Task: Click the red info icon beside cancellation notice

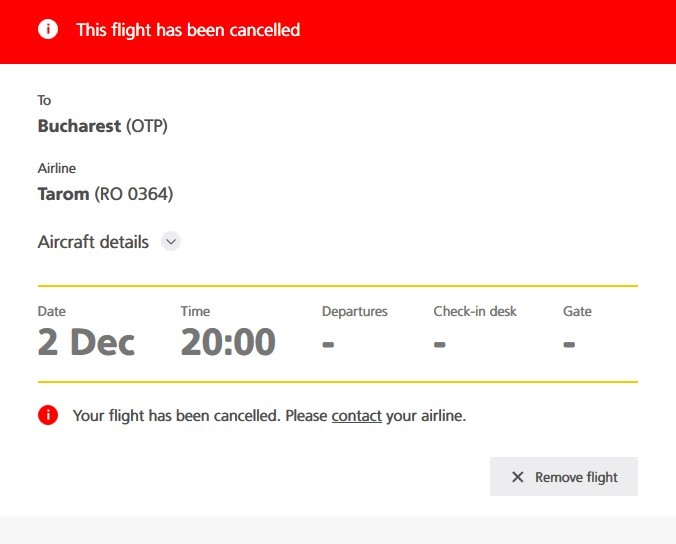Action: click(x=48, y=415)
